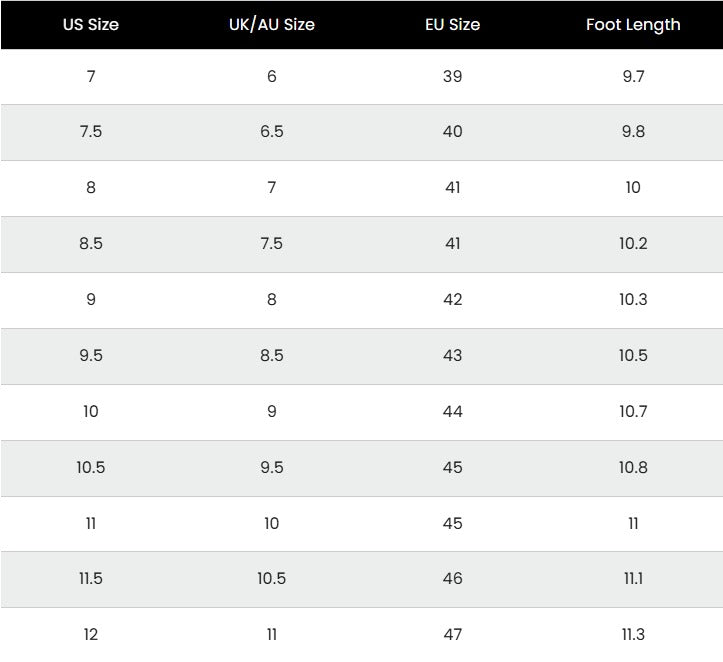
Task: Click EU size 40 cell
Action: click(452, 132)
